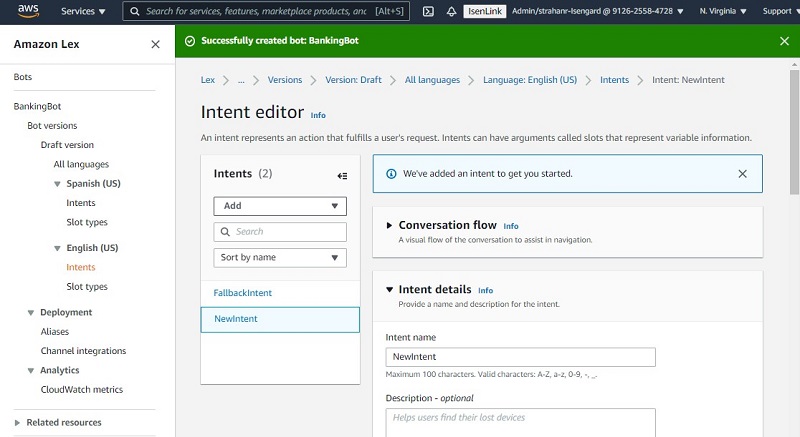The width and height of the screenshot is (800, 437).
Task: Open All languages breadcrumb link
Action: pyautogui.click(x=432, y=80)
